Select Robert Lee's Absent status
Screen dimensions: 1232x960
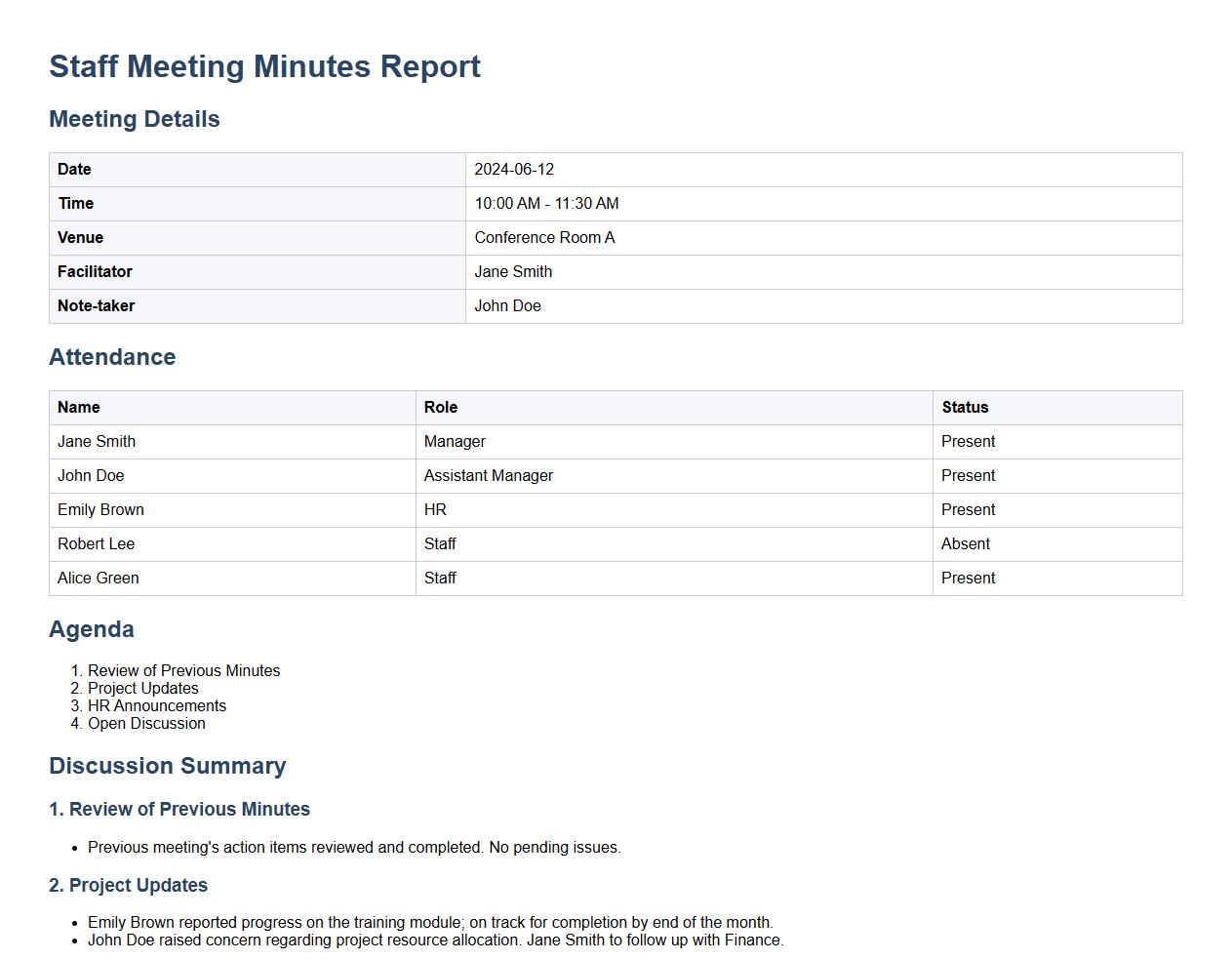[965, 543]
